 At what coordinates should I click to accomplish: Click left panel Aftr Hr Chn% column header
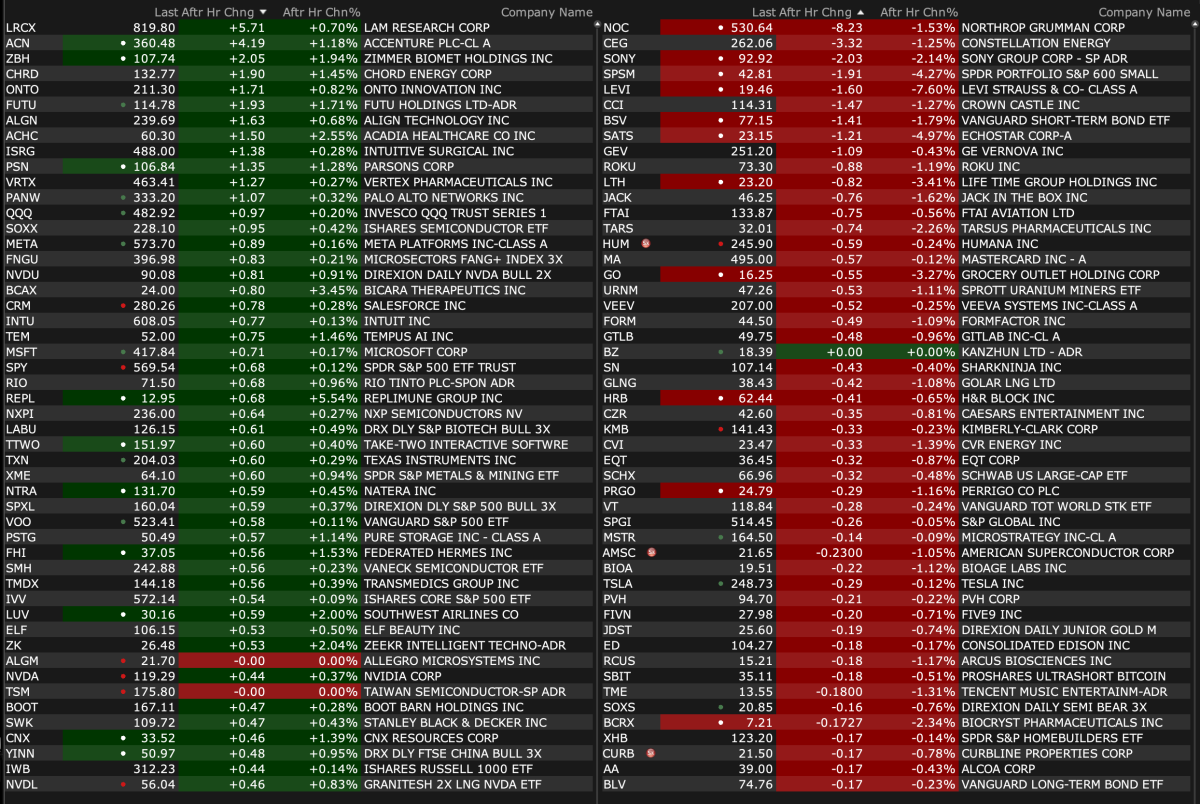coord(320,12)
